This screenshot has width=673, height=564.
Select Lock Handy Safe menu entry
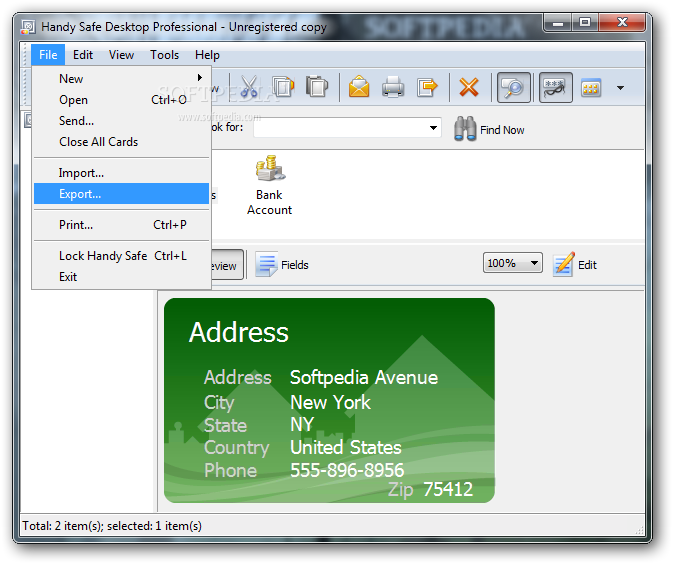tap(121, 256)
